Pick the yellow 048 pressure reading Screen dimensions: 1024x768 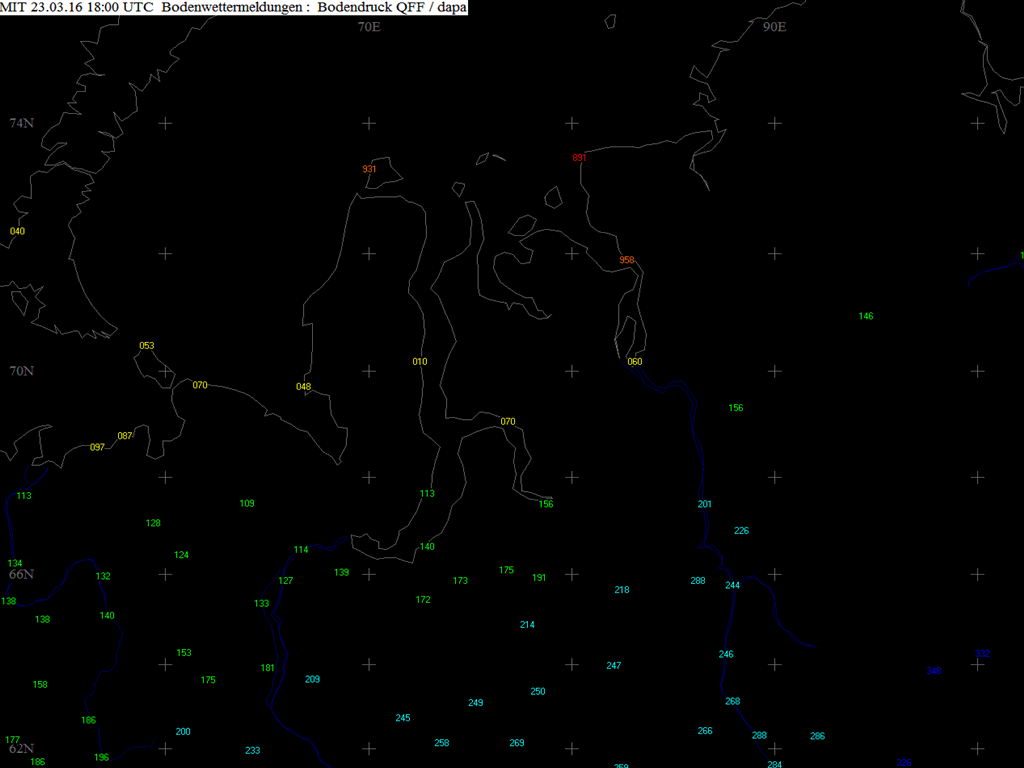(304, 387)
